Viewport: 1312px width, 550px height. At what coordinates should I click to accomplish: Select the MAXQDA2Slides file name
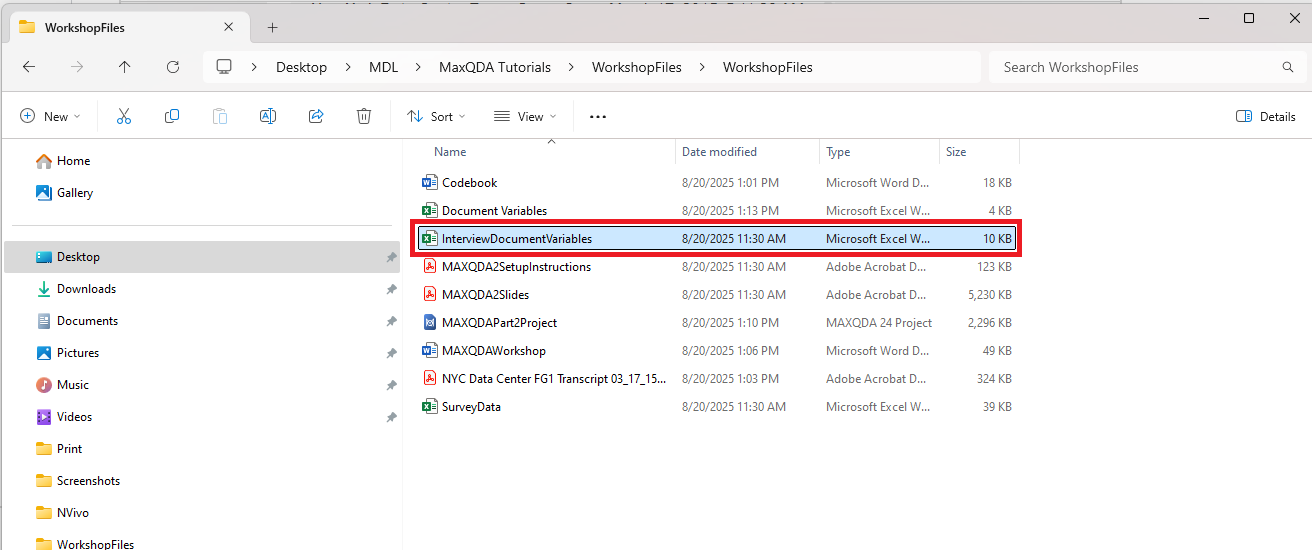(x=486, y=295)
